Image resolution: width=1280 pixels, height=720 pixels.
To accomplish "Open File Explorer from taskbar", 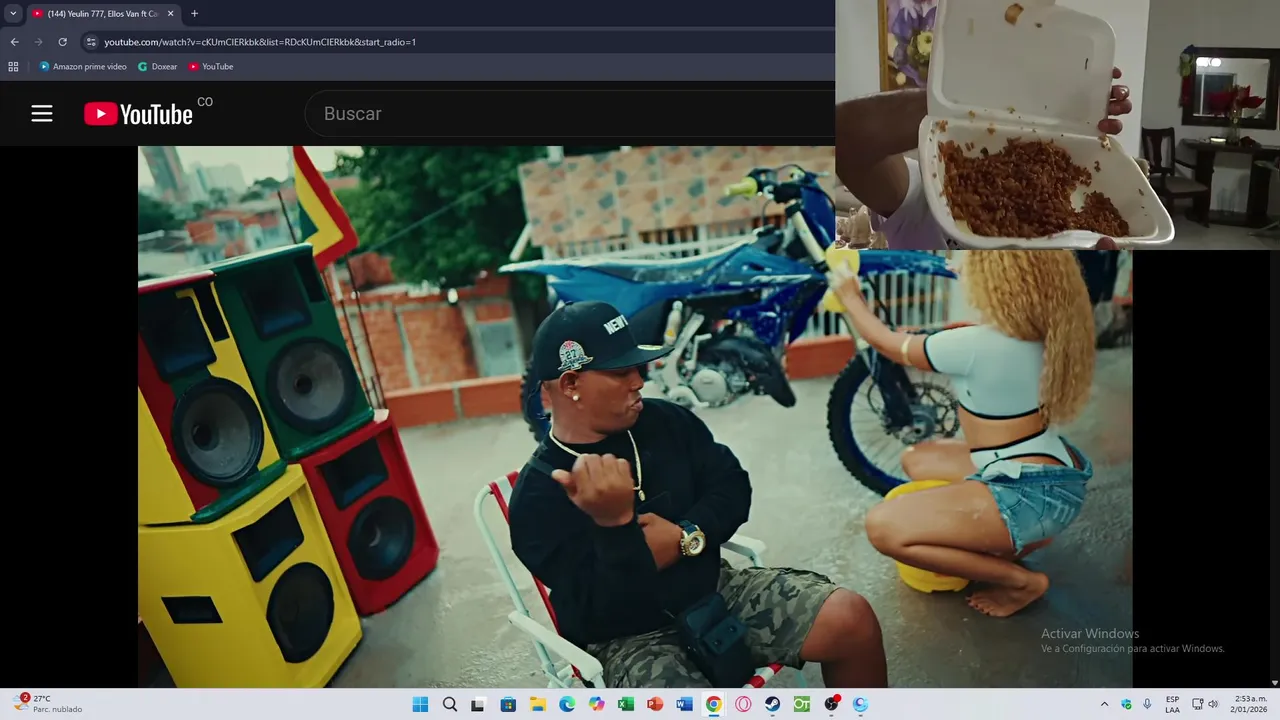I will tap(537, 704).
